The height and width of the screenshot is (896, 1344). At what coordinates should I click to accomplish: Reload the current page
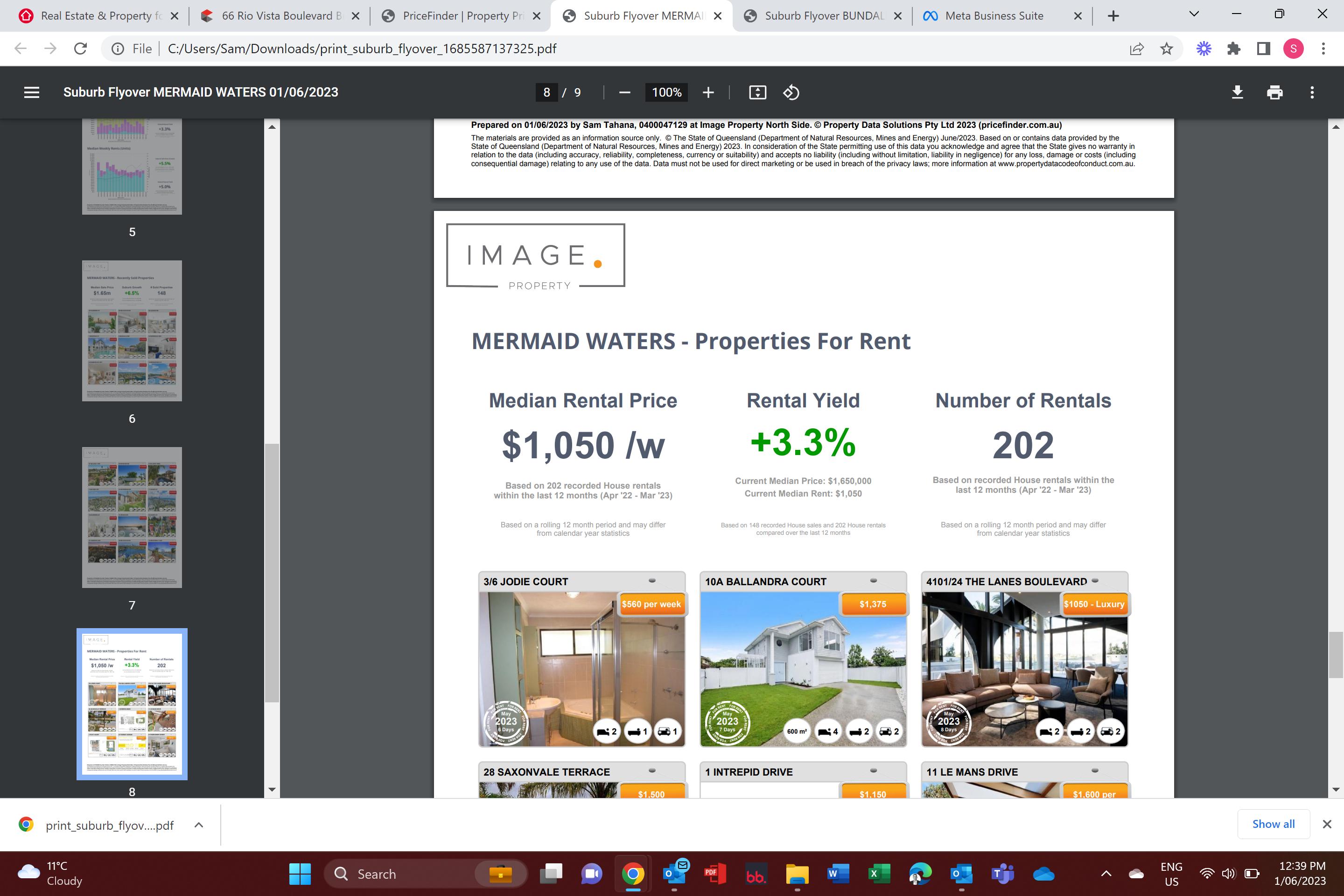(81, 49)
